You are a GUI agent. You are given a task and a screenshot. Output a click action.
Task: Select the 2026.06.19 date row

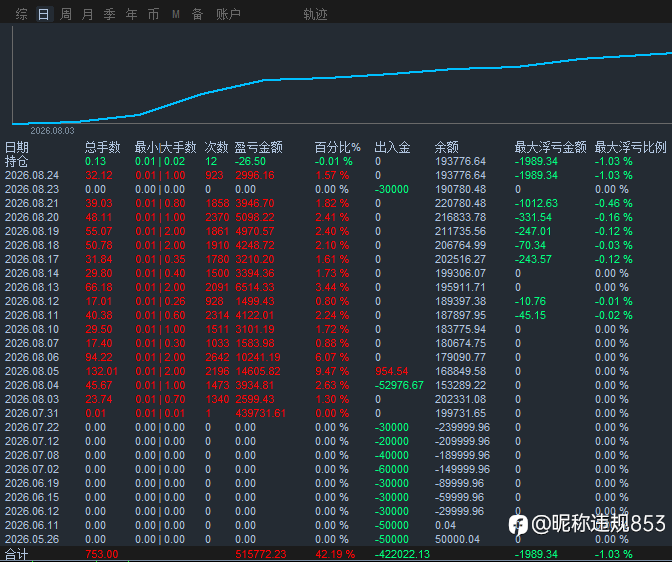(x=32, y=484)
